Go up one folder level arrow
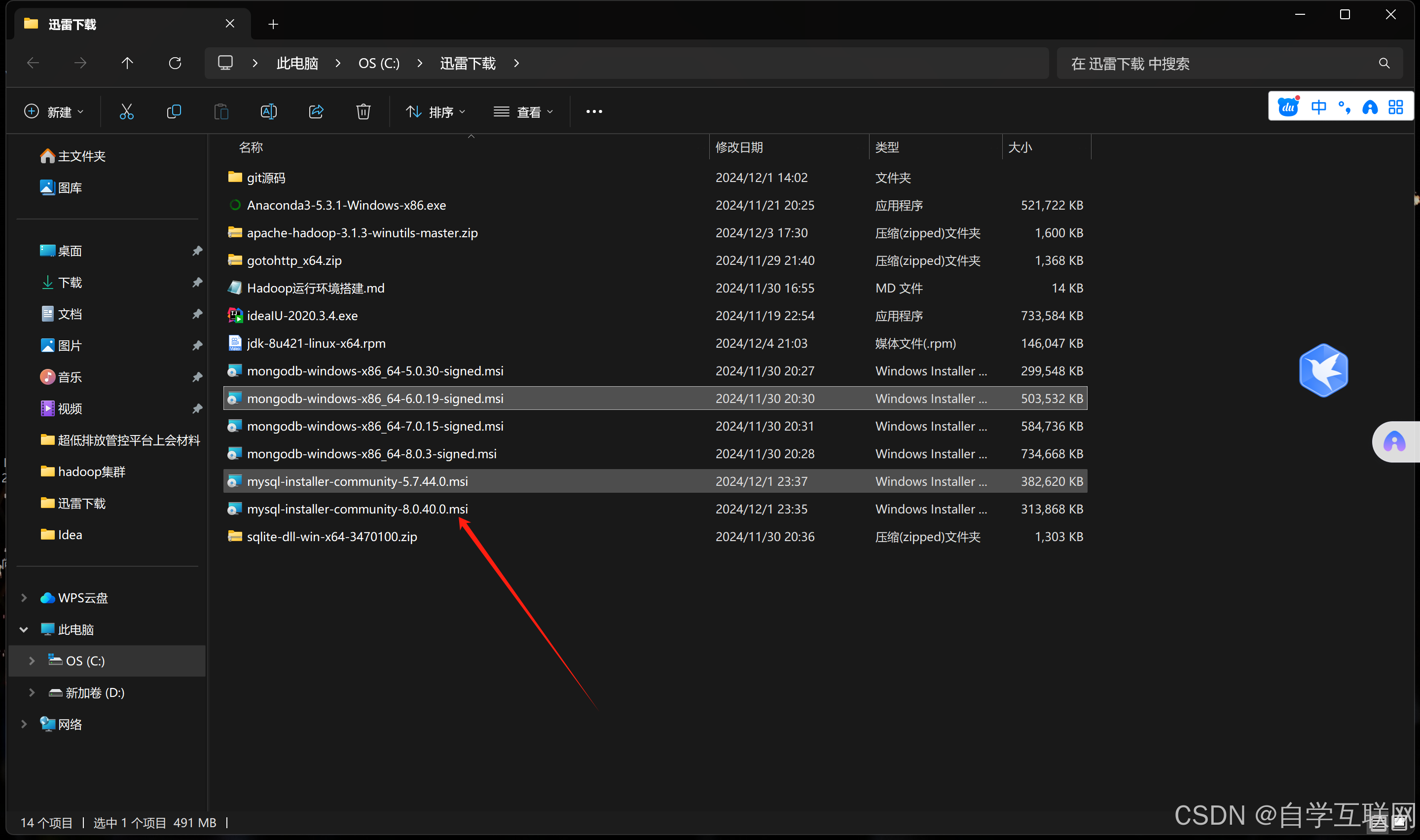Viewport: 1420px width, 840px height. click(x=127, y=63)
